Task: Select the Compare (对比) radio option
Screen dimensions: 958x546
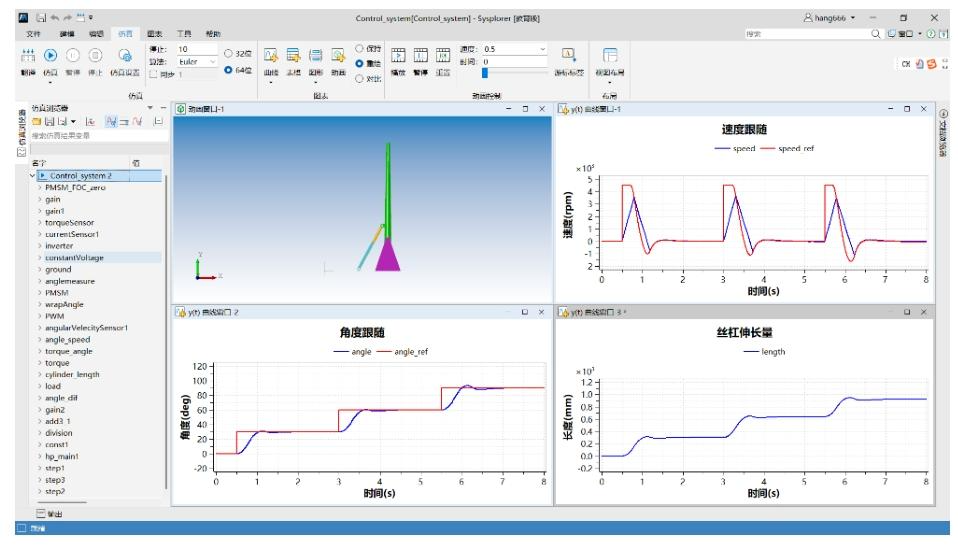Action: [x=359, y=79]
